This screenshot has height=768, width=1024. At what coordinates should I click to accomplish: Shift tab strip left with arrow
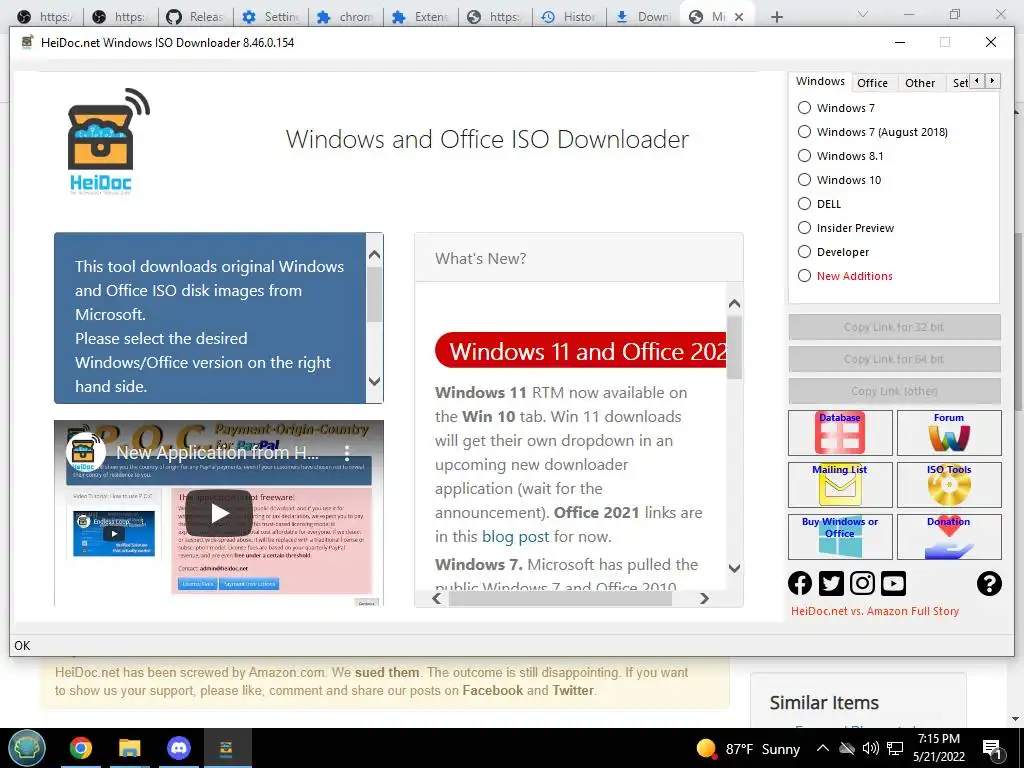tap(977, 80)
